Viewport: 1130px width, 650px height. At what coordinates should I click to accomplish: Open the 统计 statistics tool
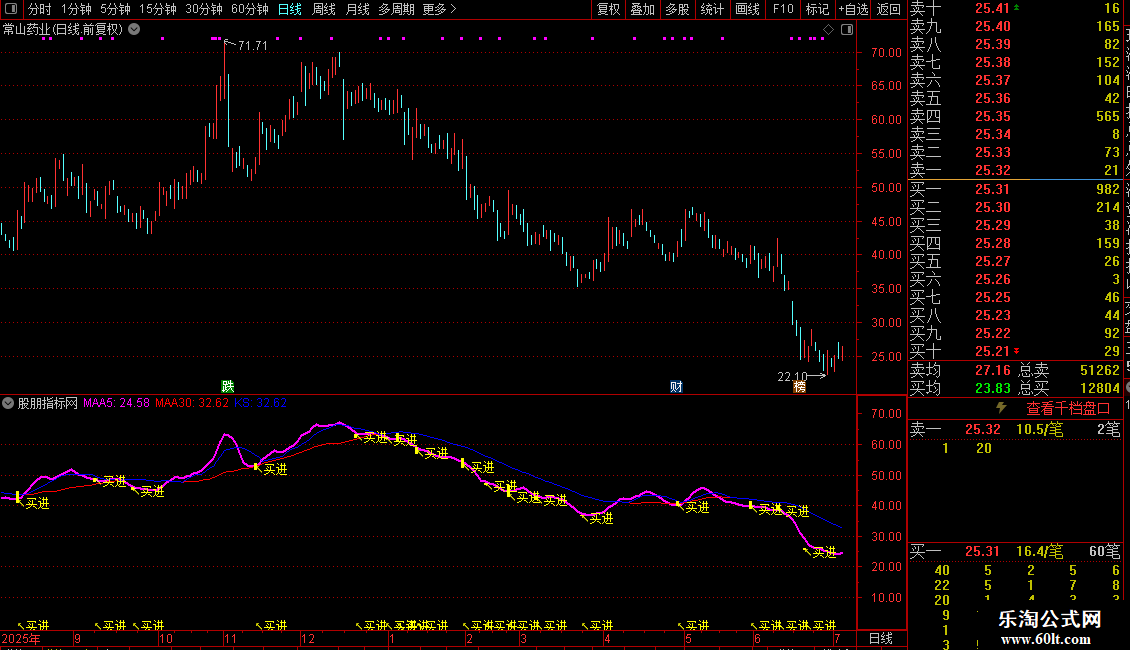pyautogui.click(x=712, y=9)
